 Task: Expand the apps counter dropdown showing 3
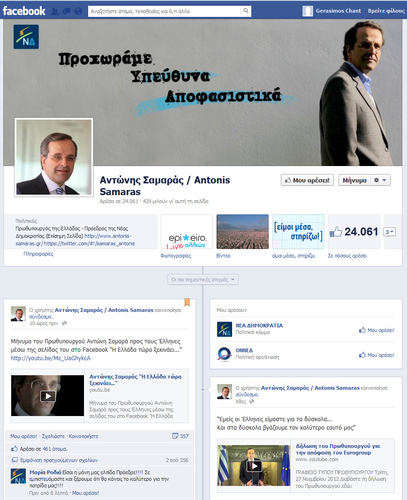[x=389, y=232]
